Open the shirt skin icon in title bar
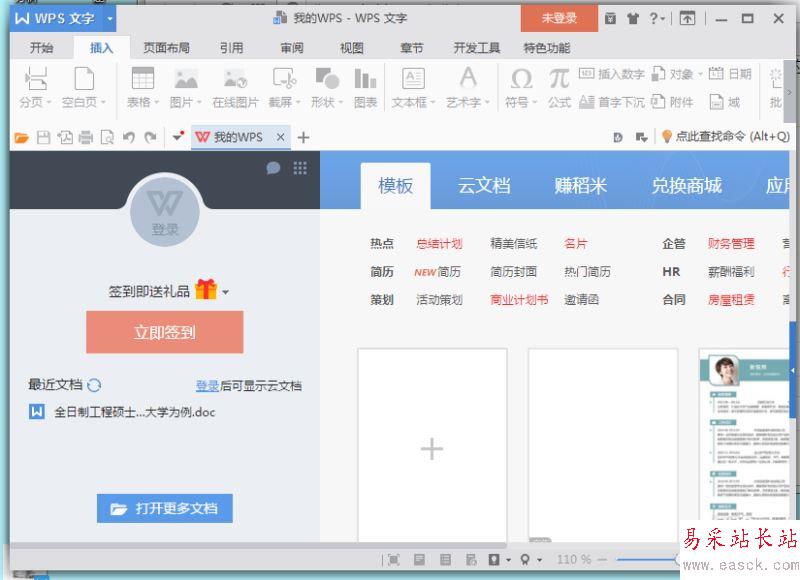Viewport: 800px width, 580px height. pos(633,19)
